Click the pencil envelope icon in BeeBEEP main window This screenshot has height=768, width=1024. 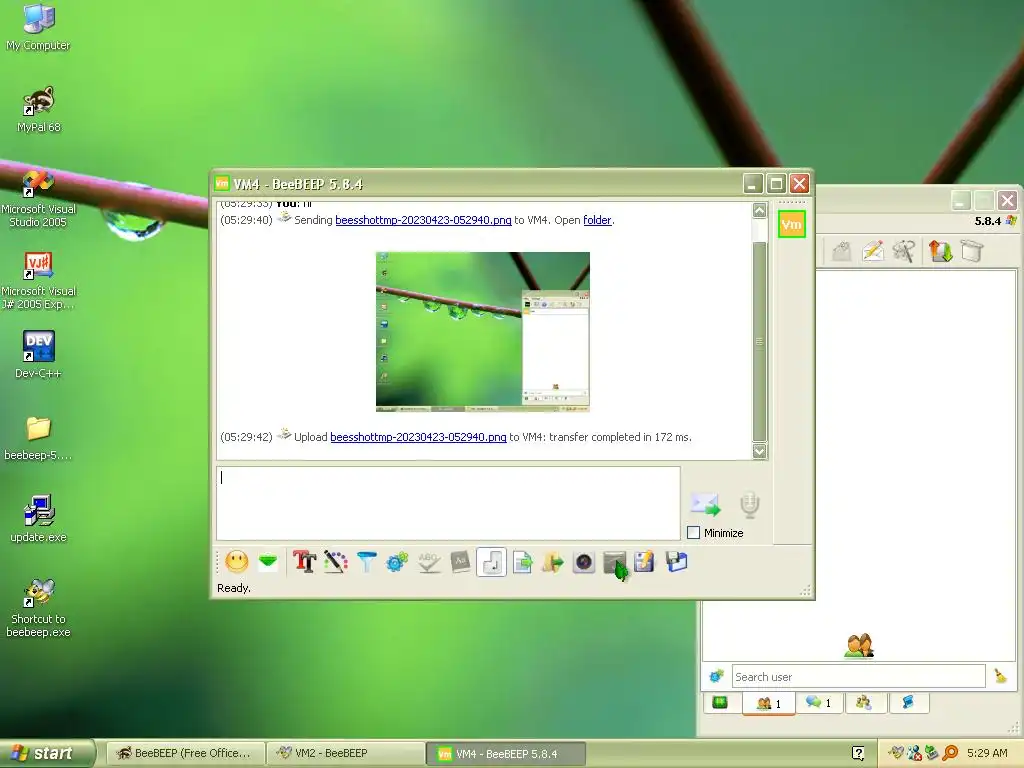(873, 251)
